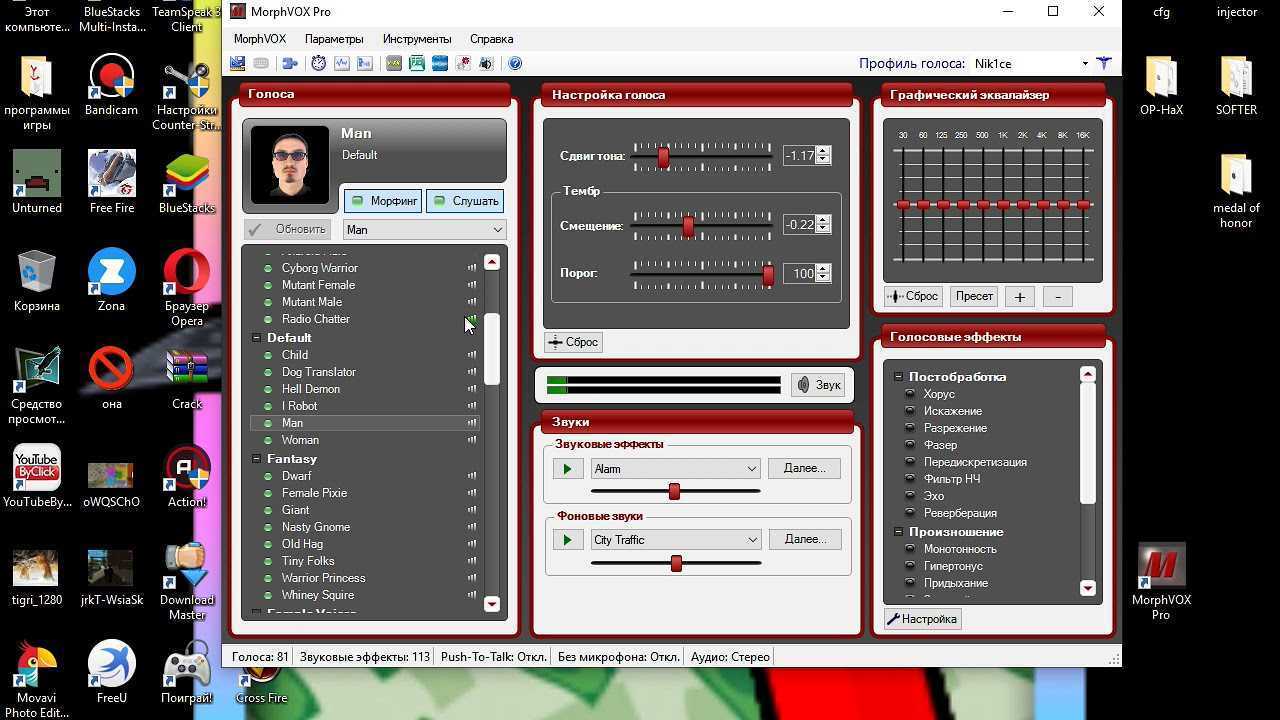This screenshot has width=1280, height=720.
Task: Click the green panel toolbar icon
Action: click(x=417, y=63)
